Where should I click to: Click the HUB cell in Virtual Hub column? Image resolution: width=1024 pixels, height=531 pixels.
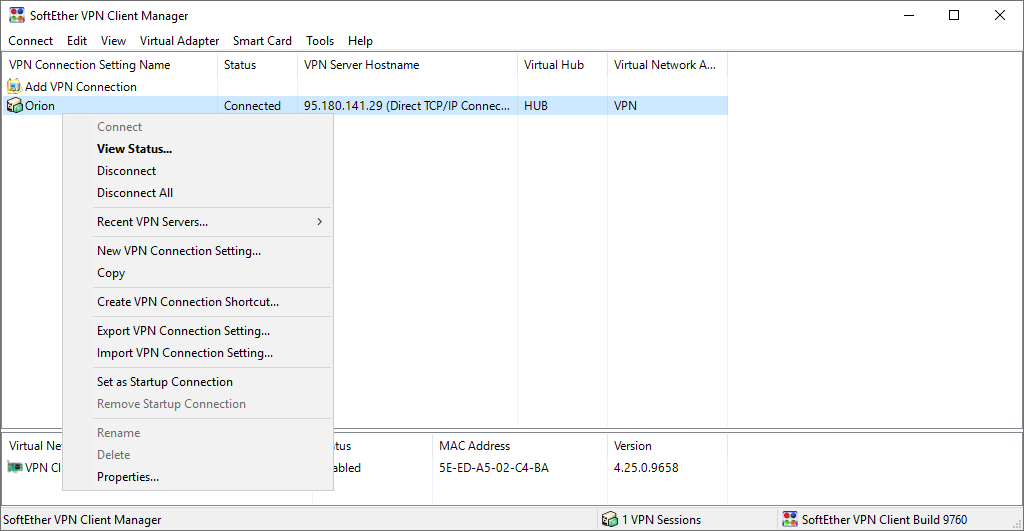click(x=536, y=106)
